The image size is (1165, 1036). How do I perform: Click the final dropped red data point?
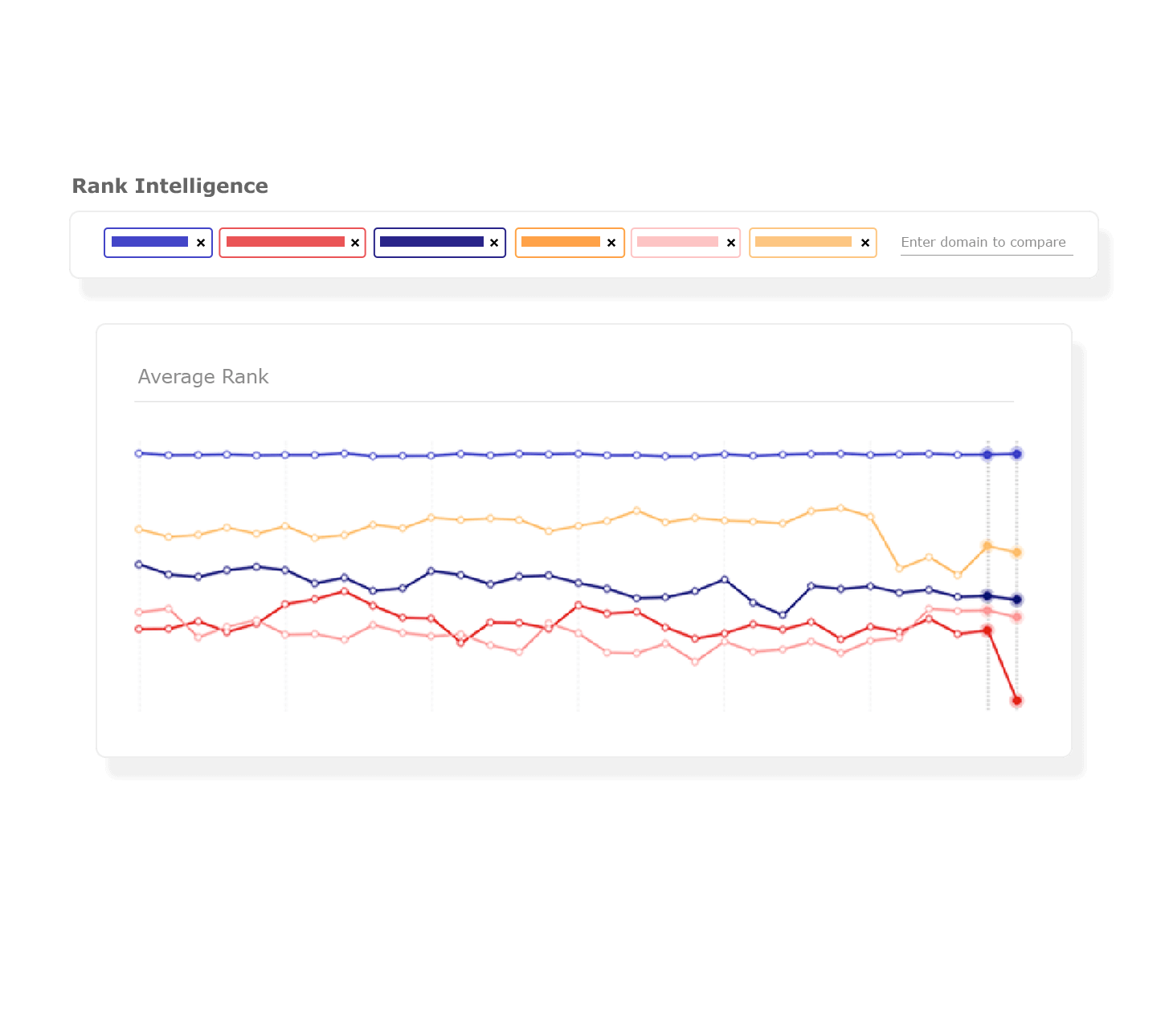[x=1016, y=701]
